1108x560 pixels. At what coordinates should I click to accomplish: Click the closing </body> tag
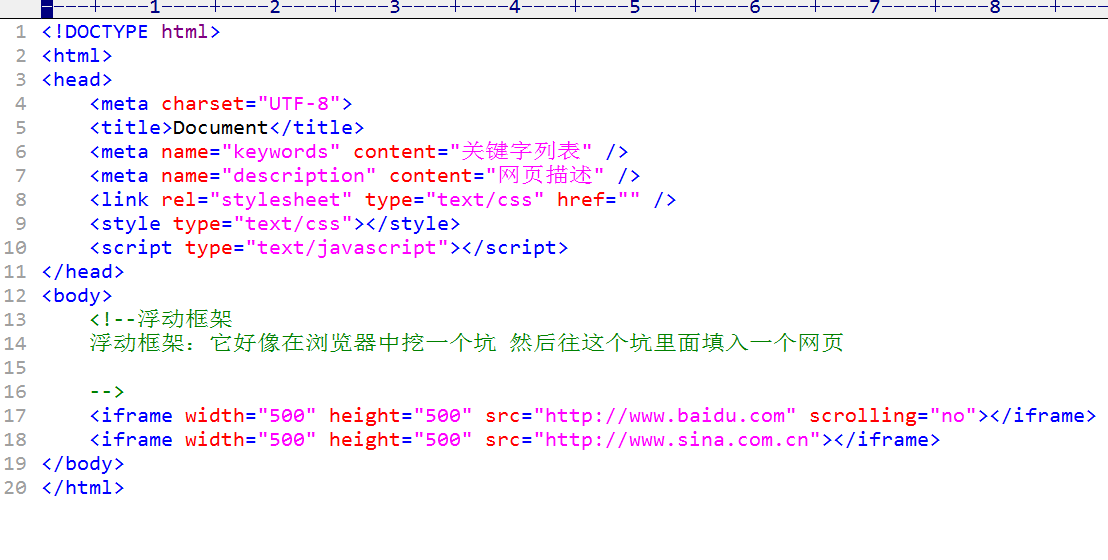click(x=83, y=464)
